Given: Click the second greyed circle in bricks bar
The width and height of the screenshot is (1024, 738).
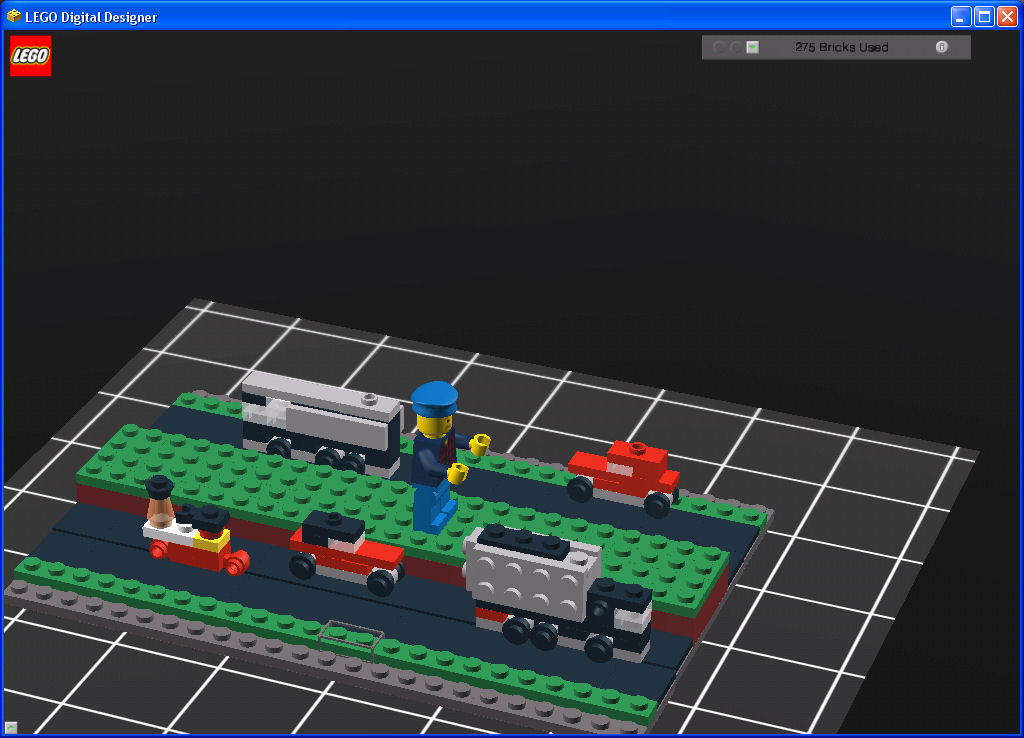Looking at the screenshot, I should 735,47.
